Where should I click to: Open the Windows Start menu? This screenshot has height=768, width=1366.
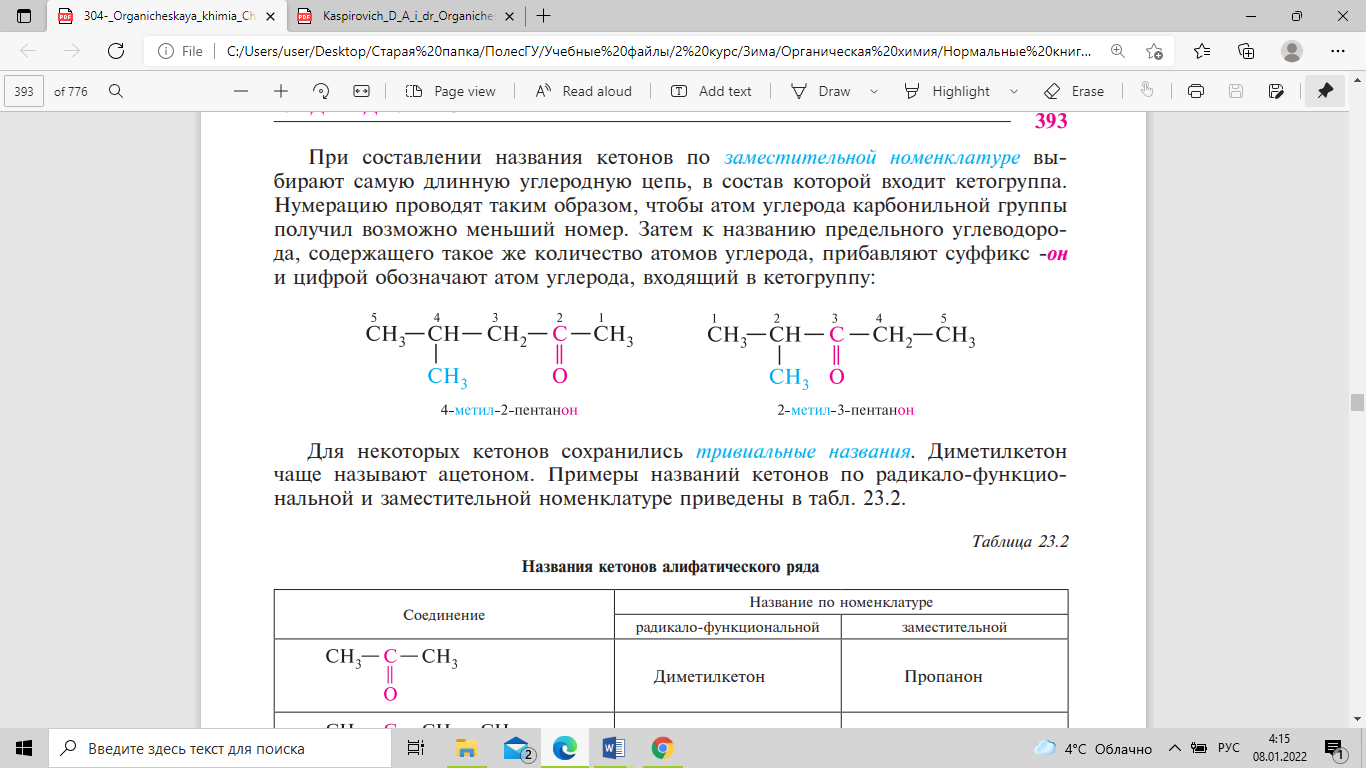tap(24, 748)
